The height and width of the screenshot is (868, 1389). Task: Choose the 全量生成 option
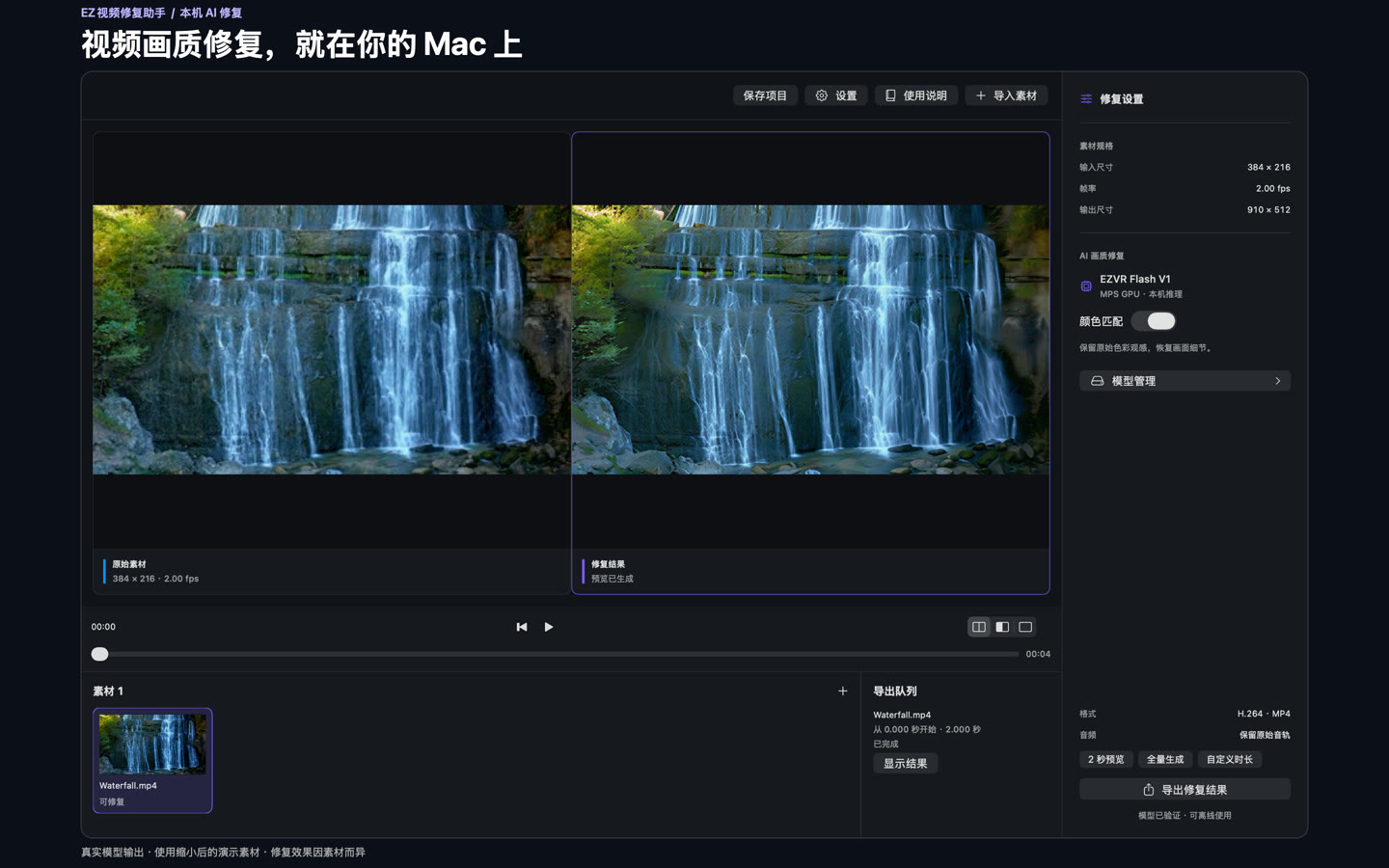coord(1165,759)
